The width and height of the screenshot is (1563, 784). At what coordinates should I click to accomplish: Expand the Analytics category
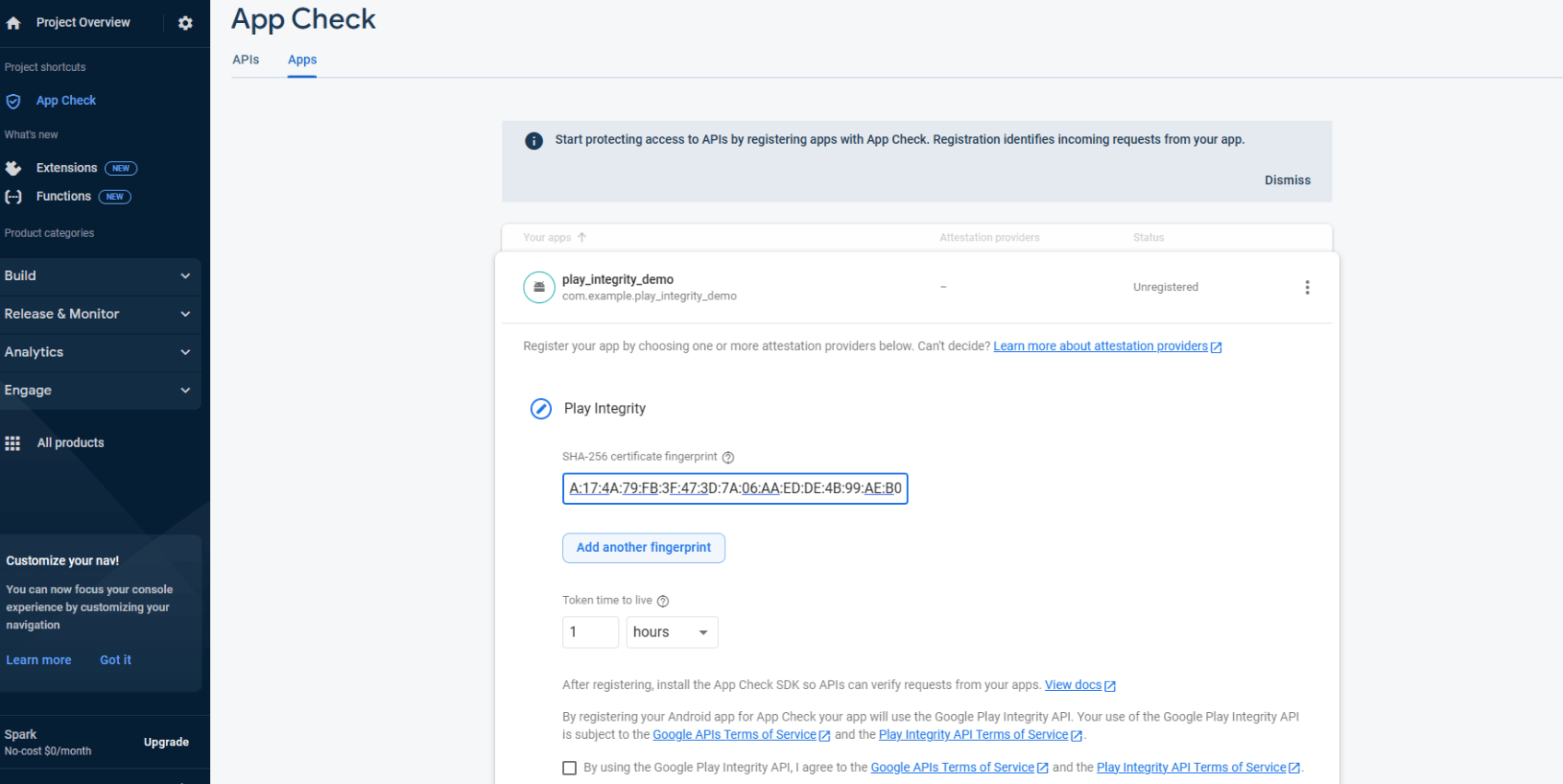point(100,353)
